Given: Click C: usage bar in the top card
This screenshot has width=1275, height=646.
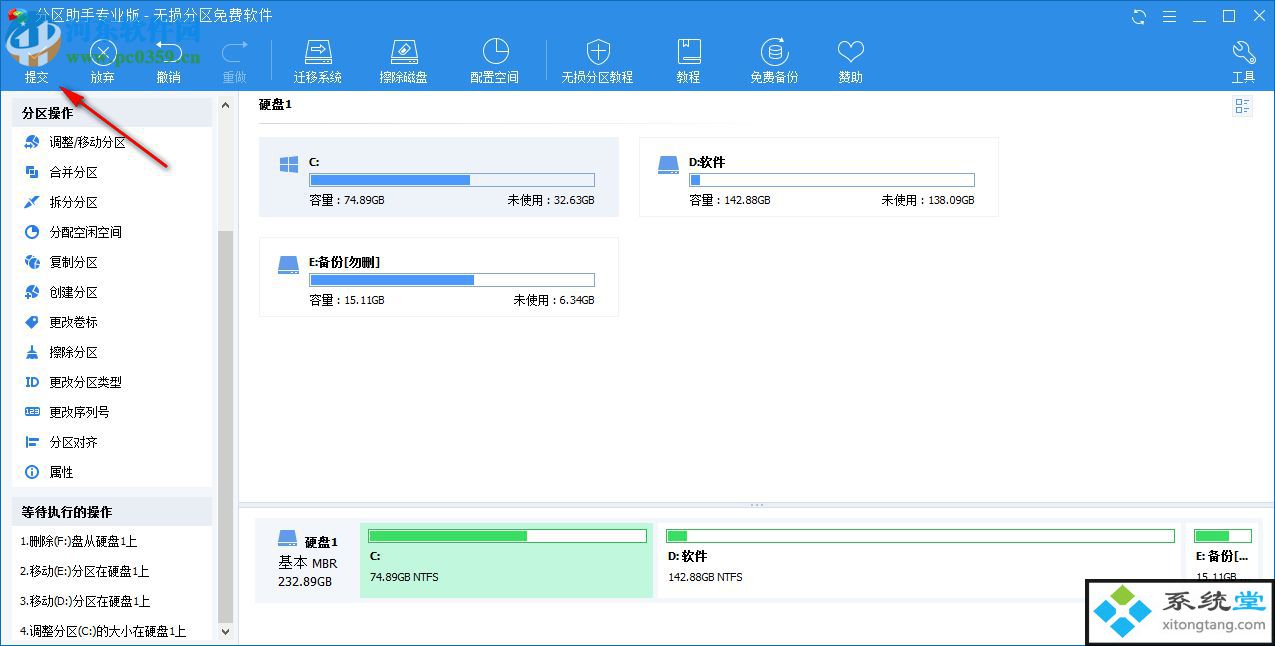Looking at the screenshot, I should pos(452,180).
